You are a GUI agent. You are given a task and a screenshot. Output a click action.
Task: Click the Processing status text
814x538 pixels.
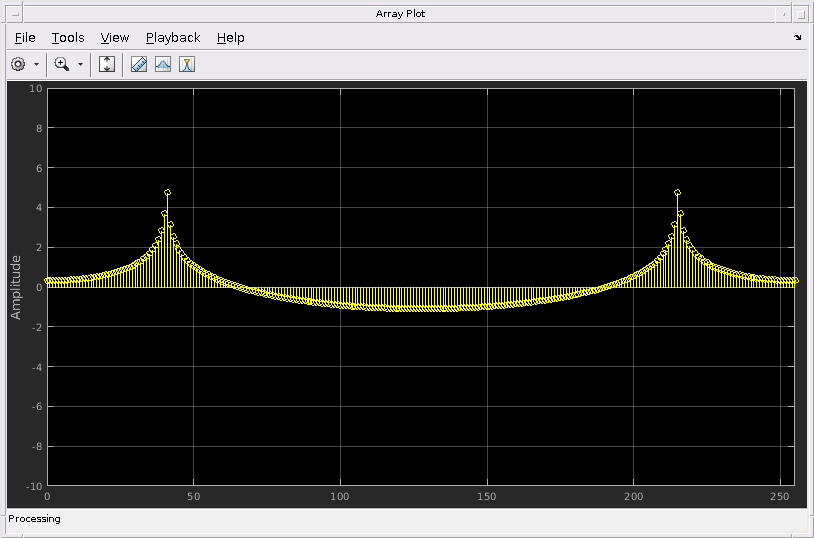click(34, 519)
